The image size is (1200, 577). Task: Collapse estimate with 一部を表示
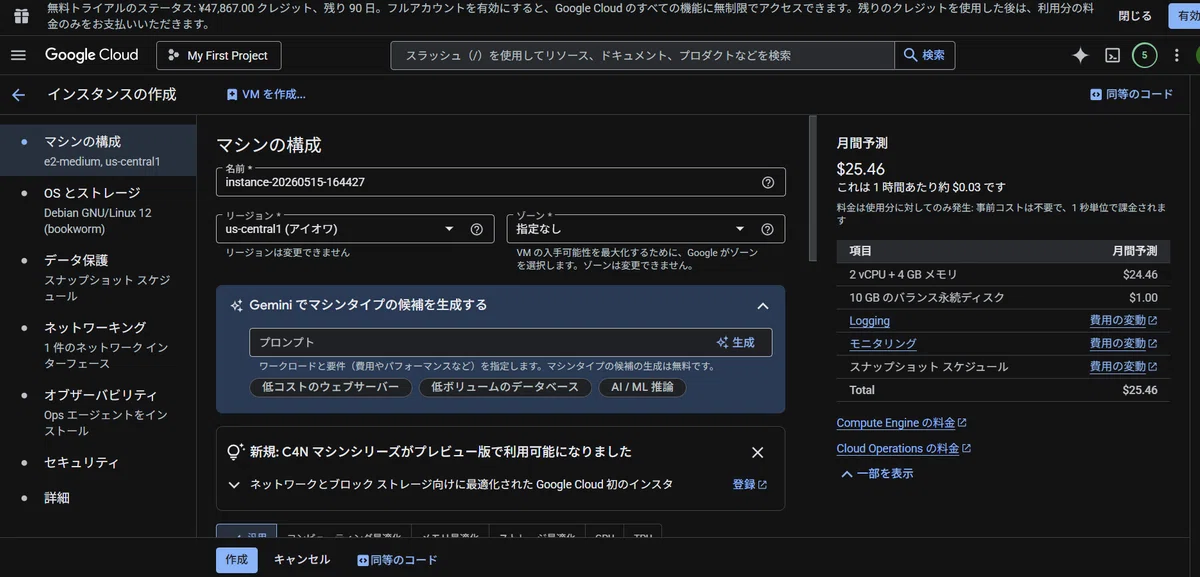(876, 473)
